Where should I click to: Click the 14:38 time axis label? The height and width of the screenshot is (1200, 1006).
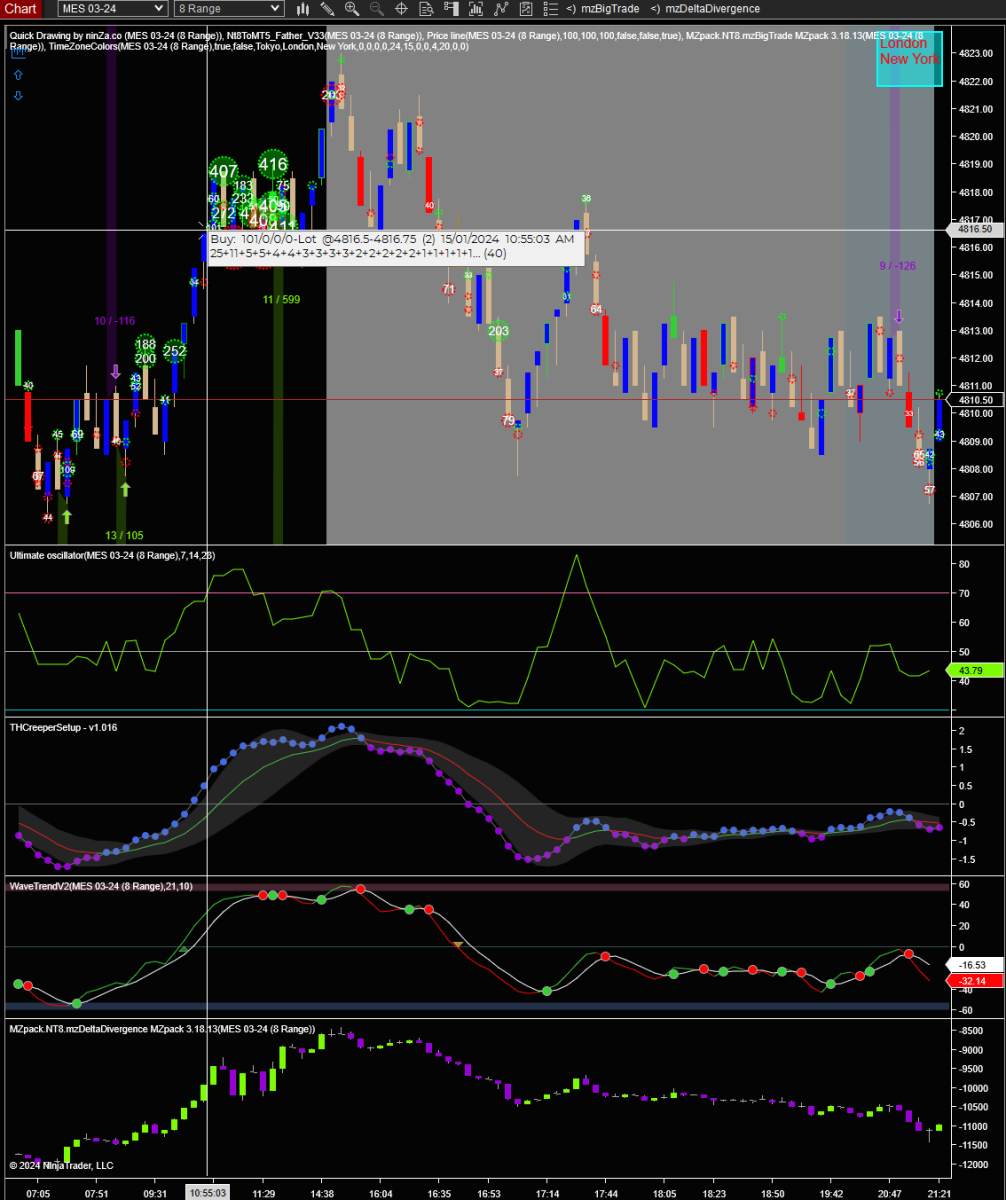pyautogui.click(x=322, y=1193)
